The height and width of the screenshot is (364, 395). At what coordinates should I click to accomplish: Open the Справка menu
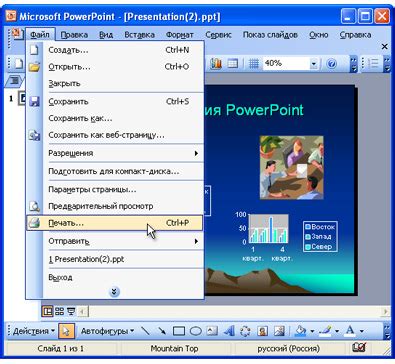point(355,35)
